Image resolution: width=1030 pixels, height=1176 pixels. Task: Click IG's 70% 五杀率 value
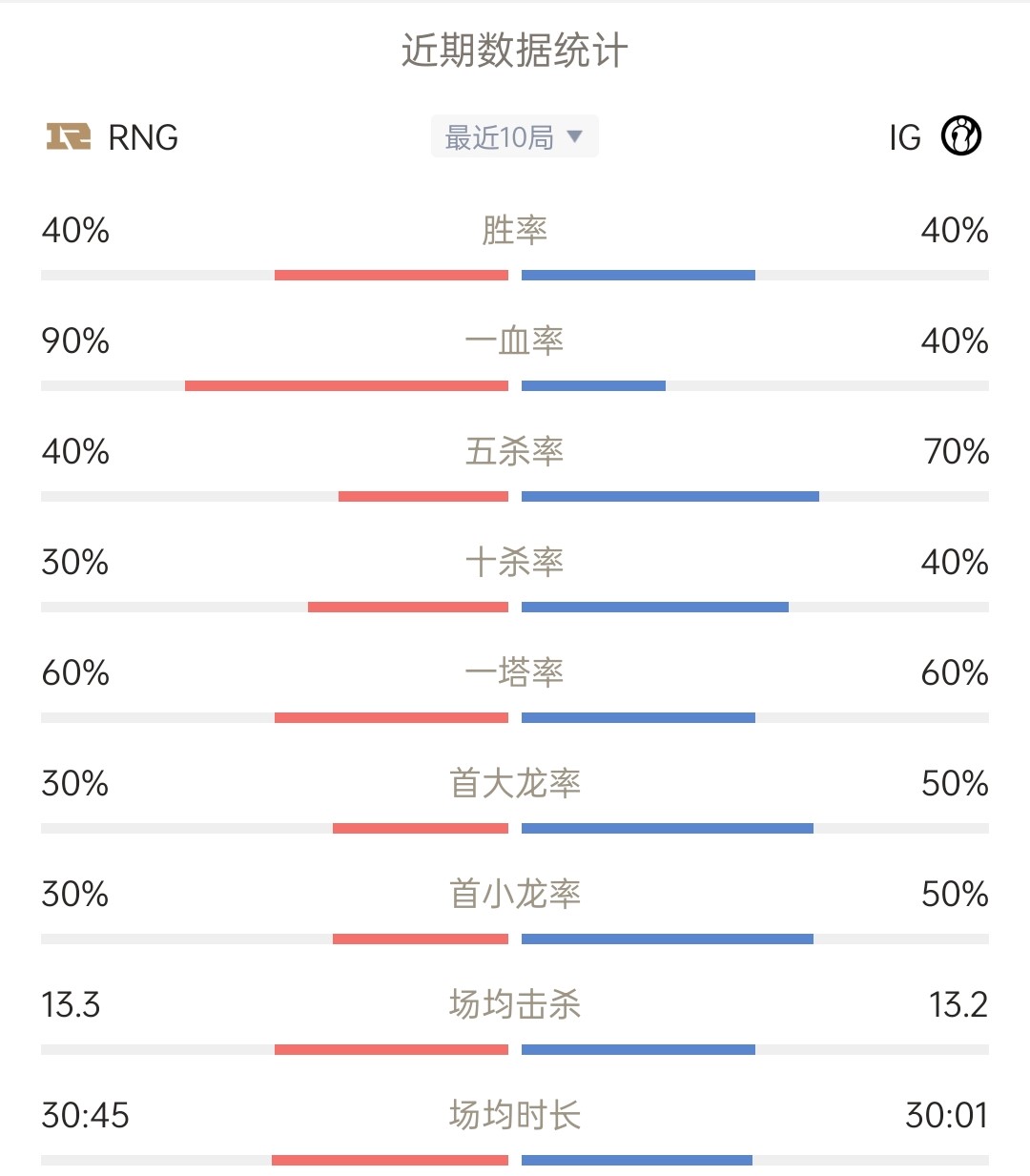[957, 451]
